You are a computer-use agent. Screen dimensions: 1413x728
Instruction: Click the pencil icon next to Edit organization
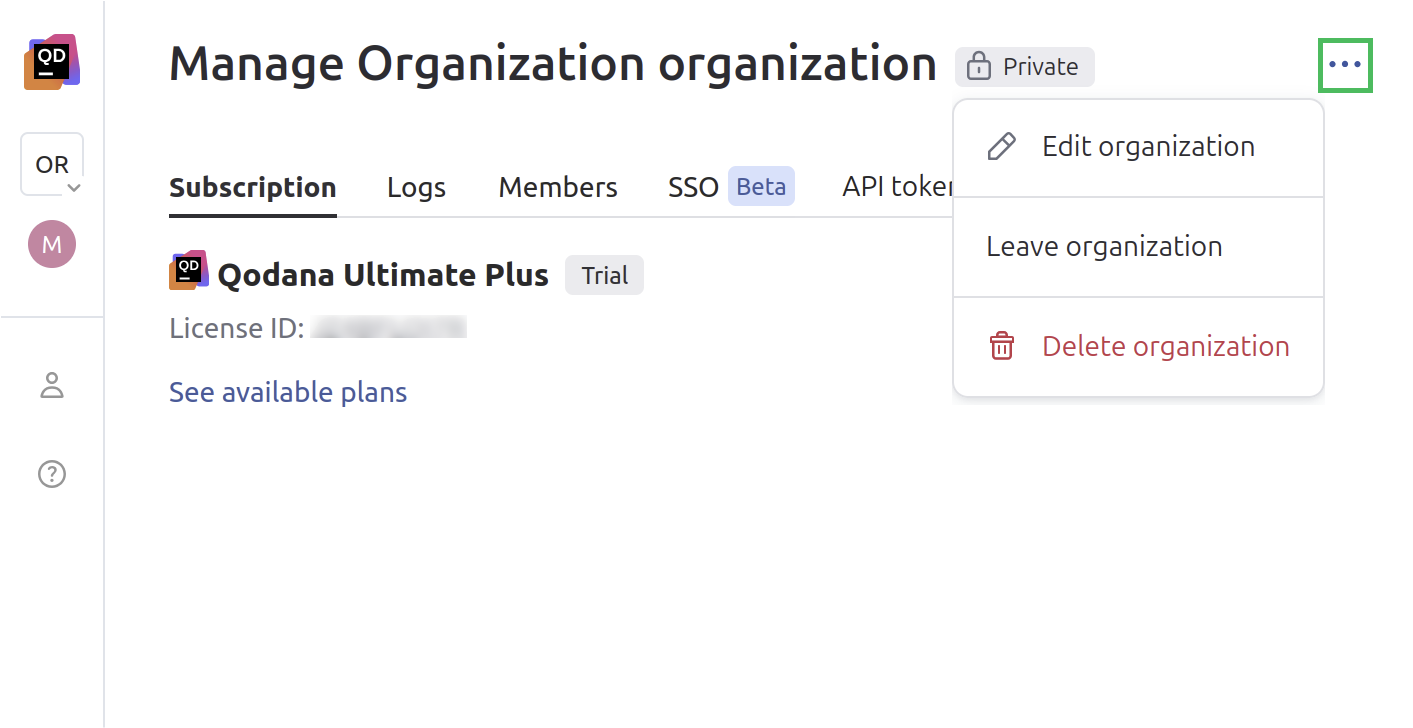1000,146
